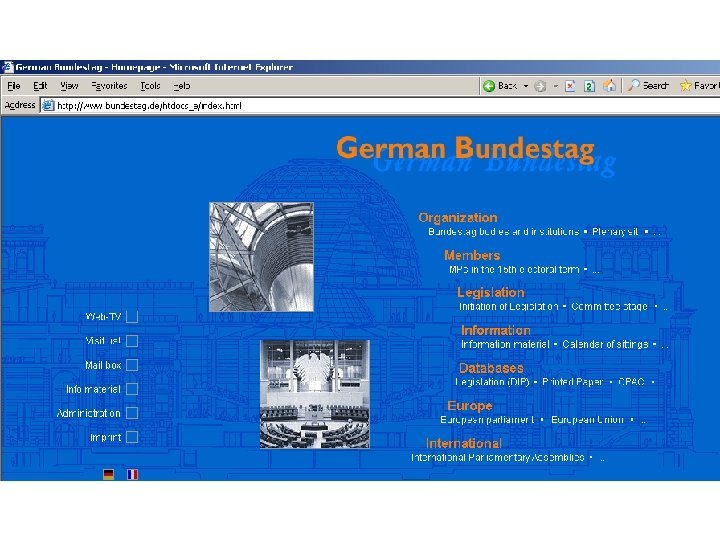720x540 pixels.
Task: Open the View menu
Action: 69,86
